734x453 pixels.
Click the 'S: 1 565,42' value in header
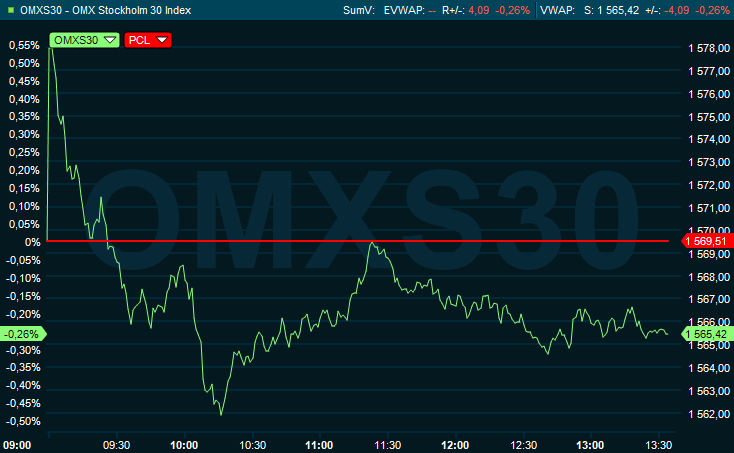point(611,10)
